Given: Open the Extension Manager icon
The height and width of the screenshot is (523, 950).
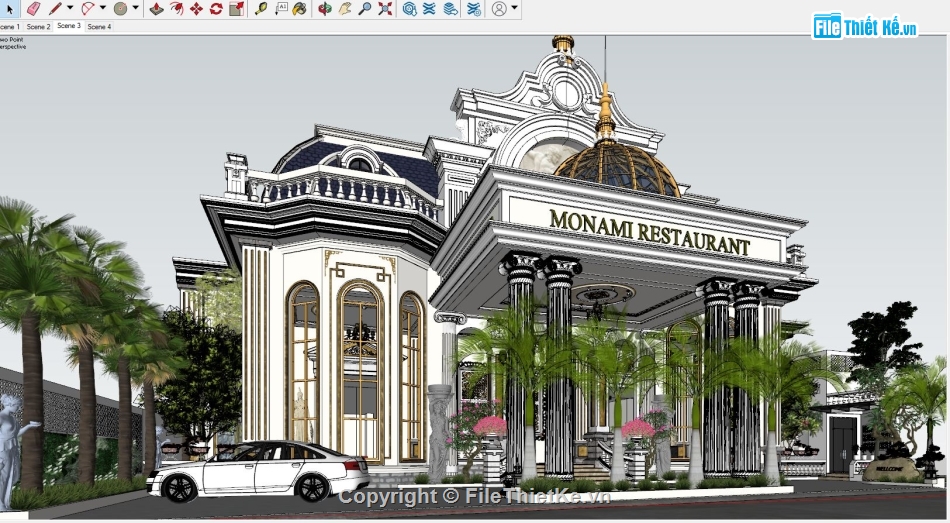Looking at the screenshot, I should (474, 8).
